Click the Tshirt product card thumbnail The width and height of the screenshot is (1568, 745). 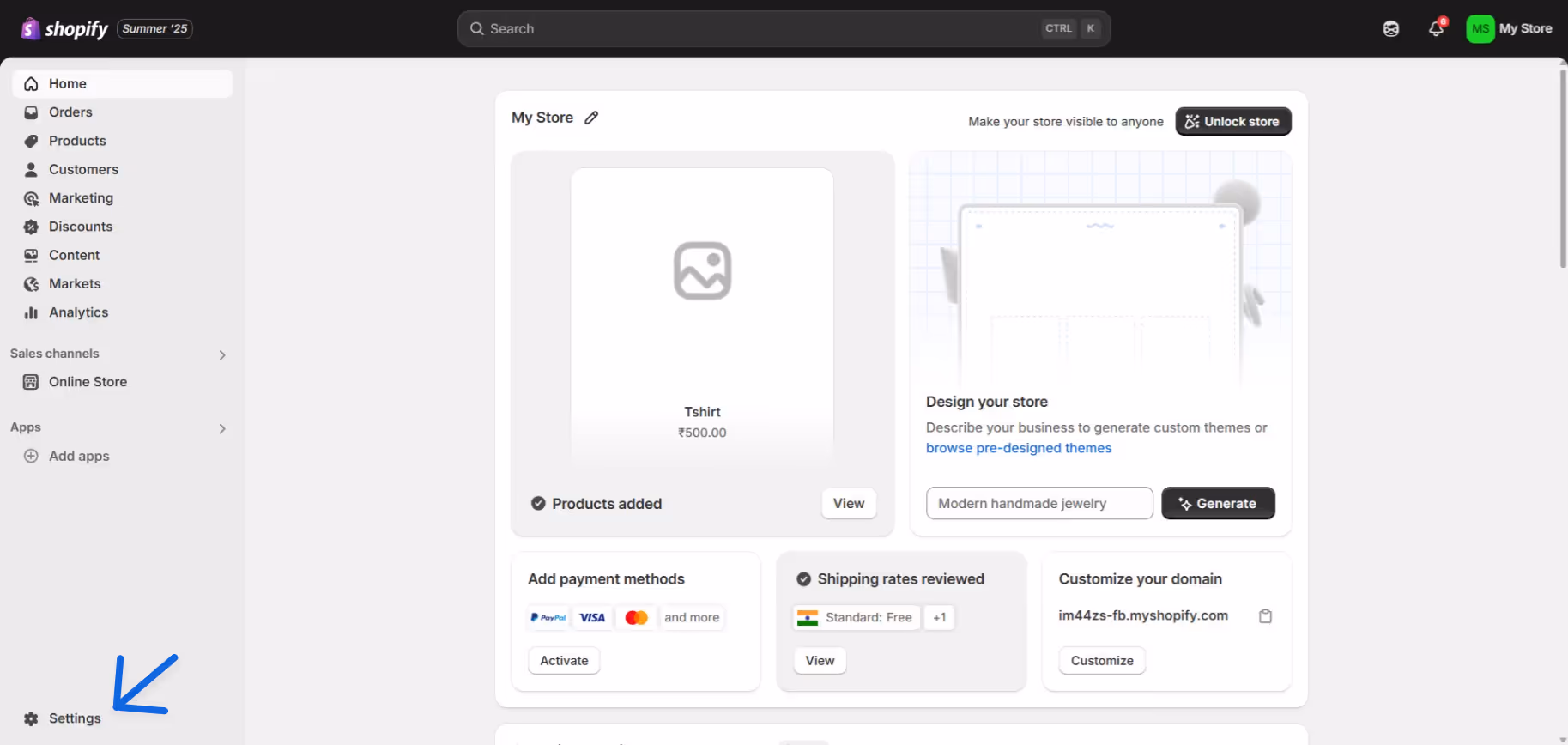(702, 318)
